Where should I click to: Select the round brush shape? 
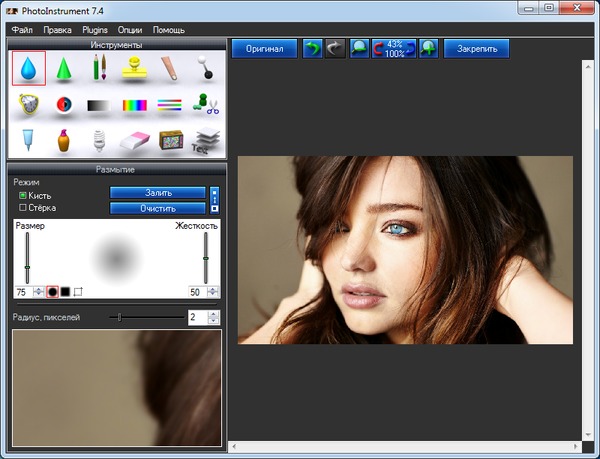[52, 292]
